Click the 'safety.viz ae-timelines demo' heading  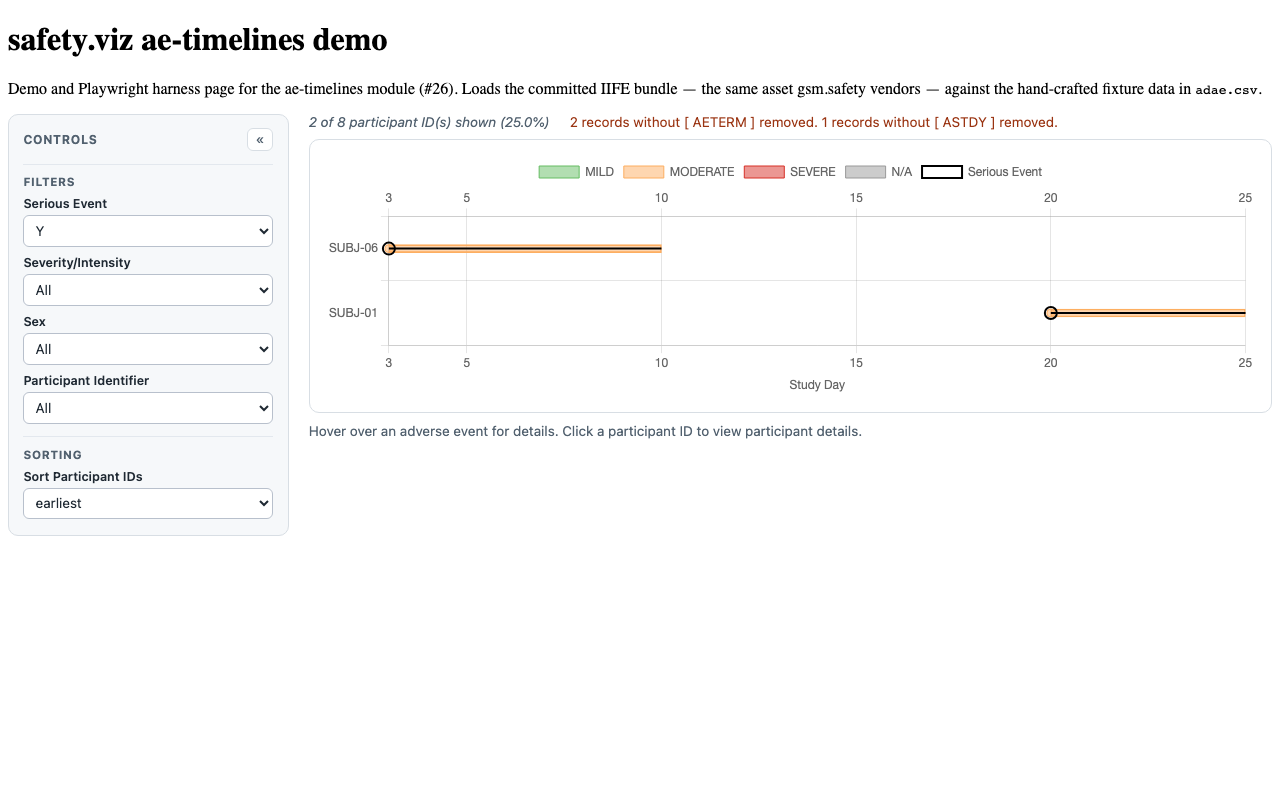[198, 40]
